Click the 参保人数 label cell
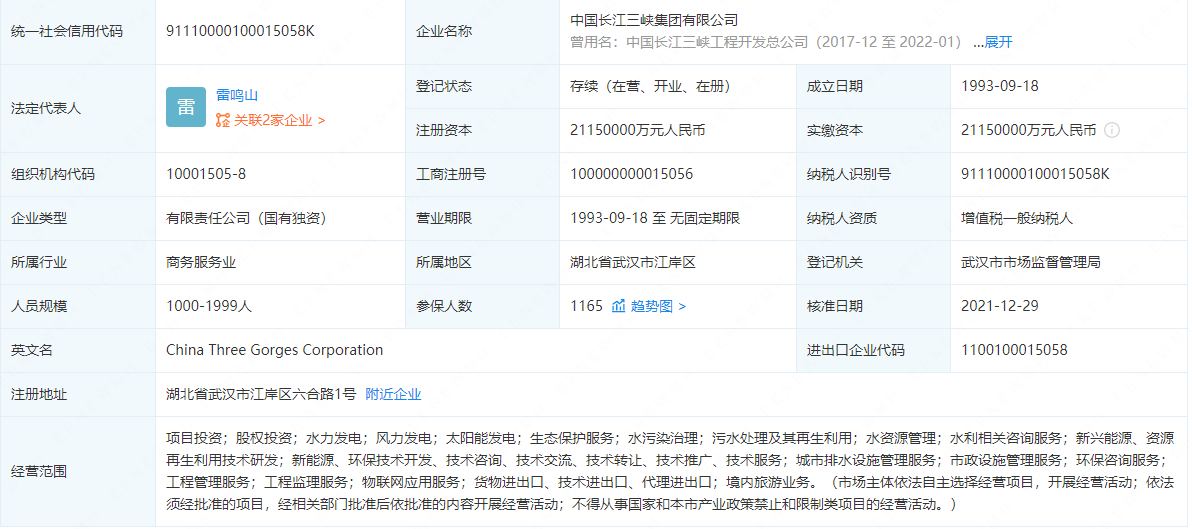 click(482, 307)
